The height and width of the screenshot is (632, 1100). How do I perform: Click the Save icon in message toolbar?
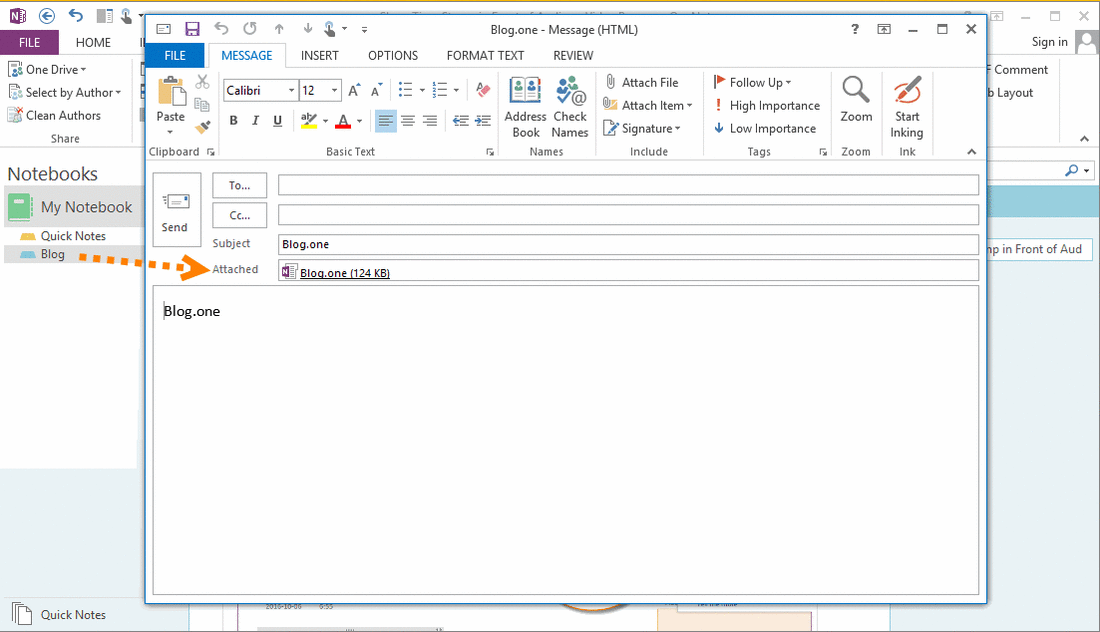coord(192,29)
